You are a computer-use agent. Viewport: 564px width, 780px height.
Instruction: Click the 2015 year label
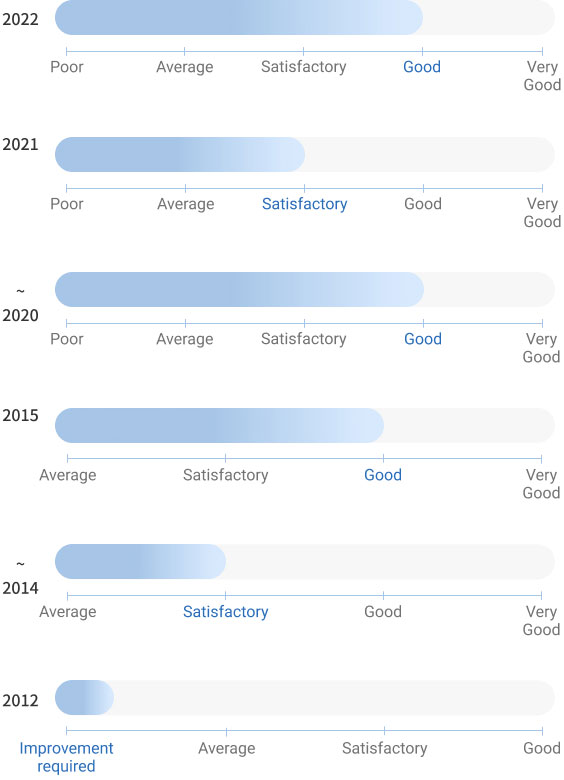click(20, 415)
